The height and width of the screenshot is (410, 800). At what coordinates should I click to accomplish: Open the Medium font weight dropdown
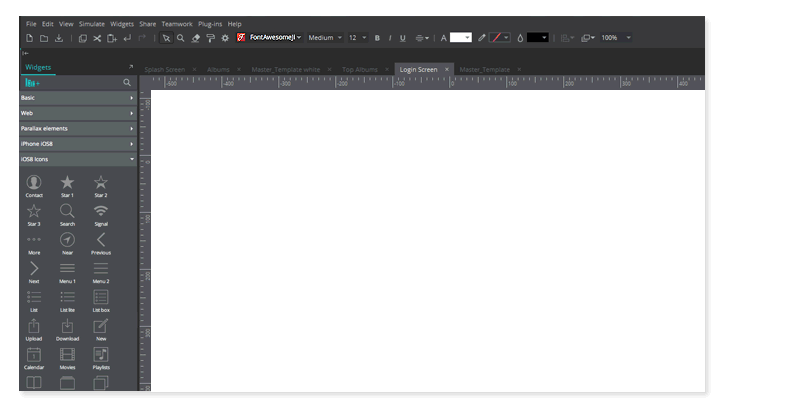click(325, 38)
